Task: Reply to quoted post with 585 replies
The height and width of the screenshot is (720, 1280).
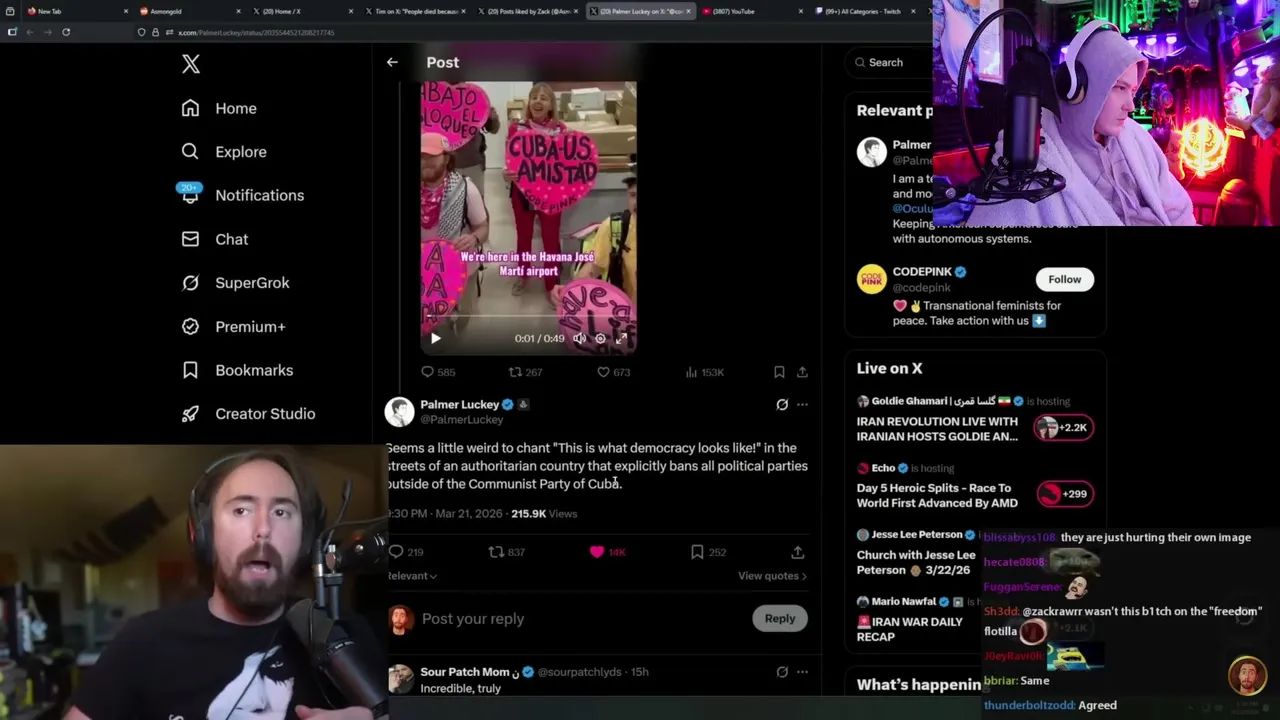Action: point(438,372)
